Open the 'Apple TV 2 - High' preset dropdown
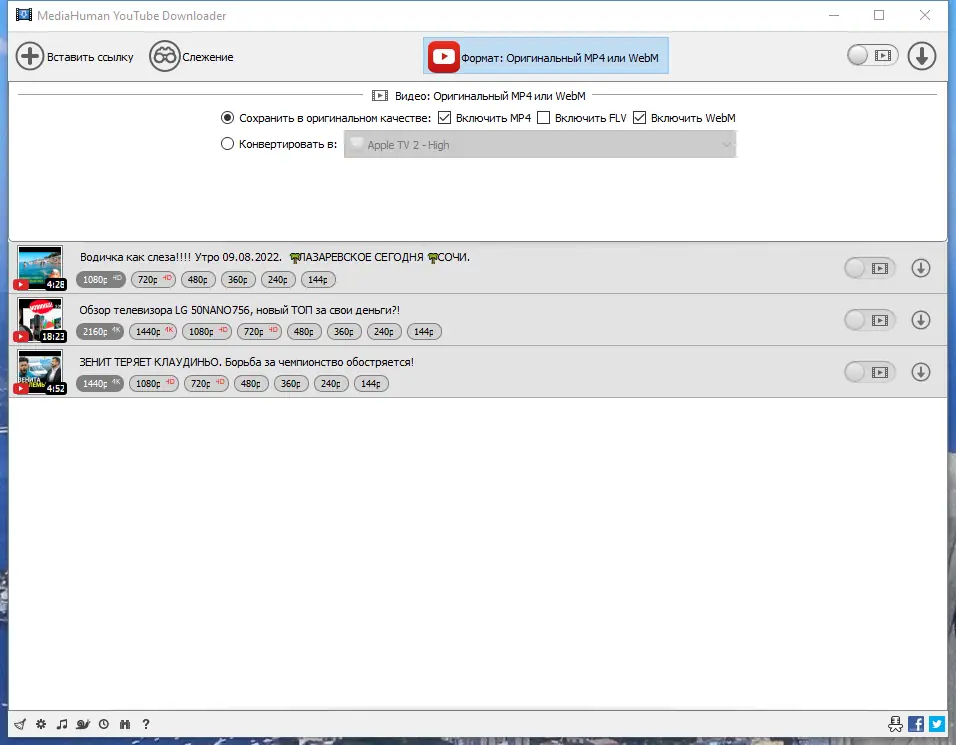The height and width of the screenshot is (745, 956). point(540,144)
